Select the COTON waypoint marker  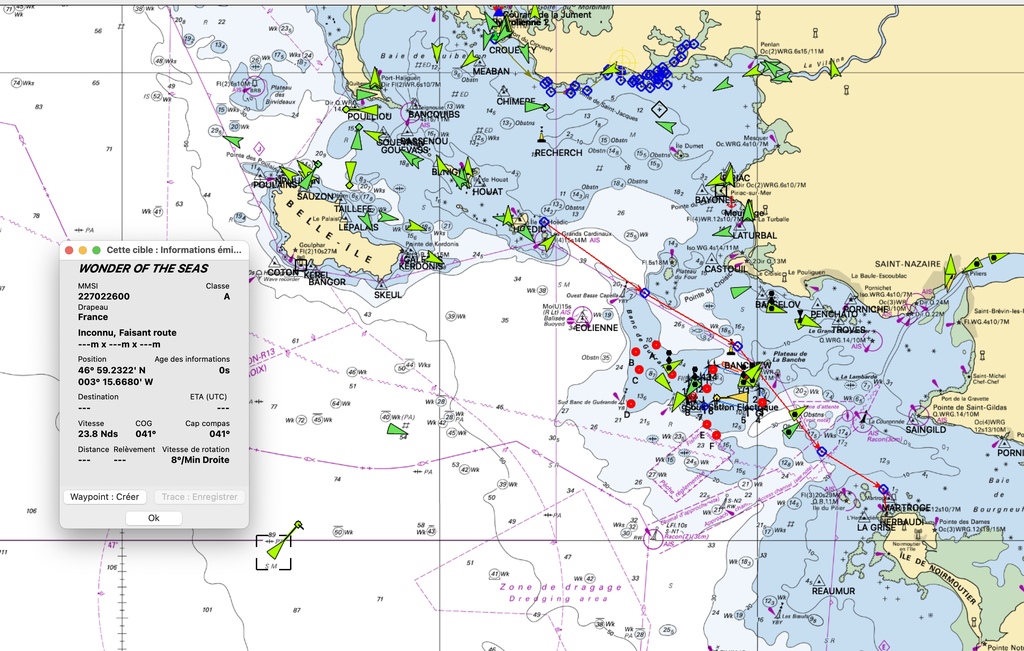pyautogui.click(x=276, y=262)
